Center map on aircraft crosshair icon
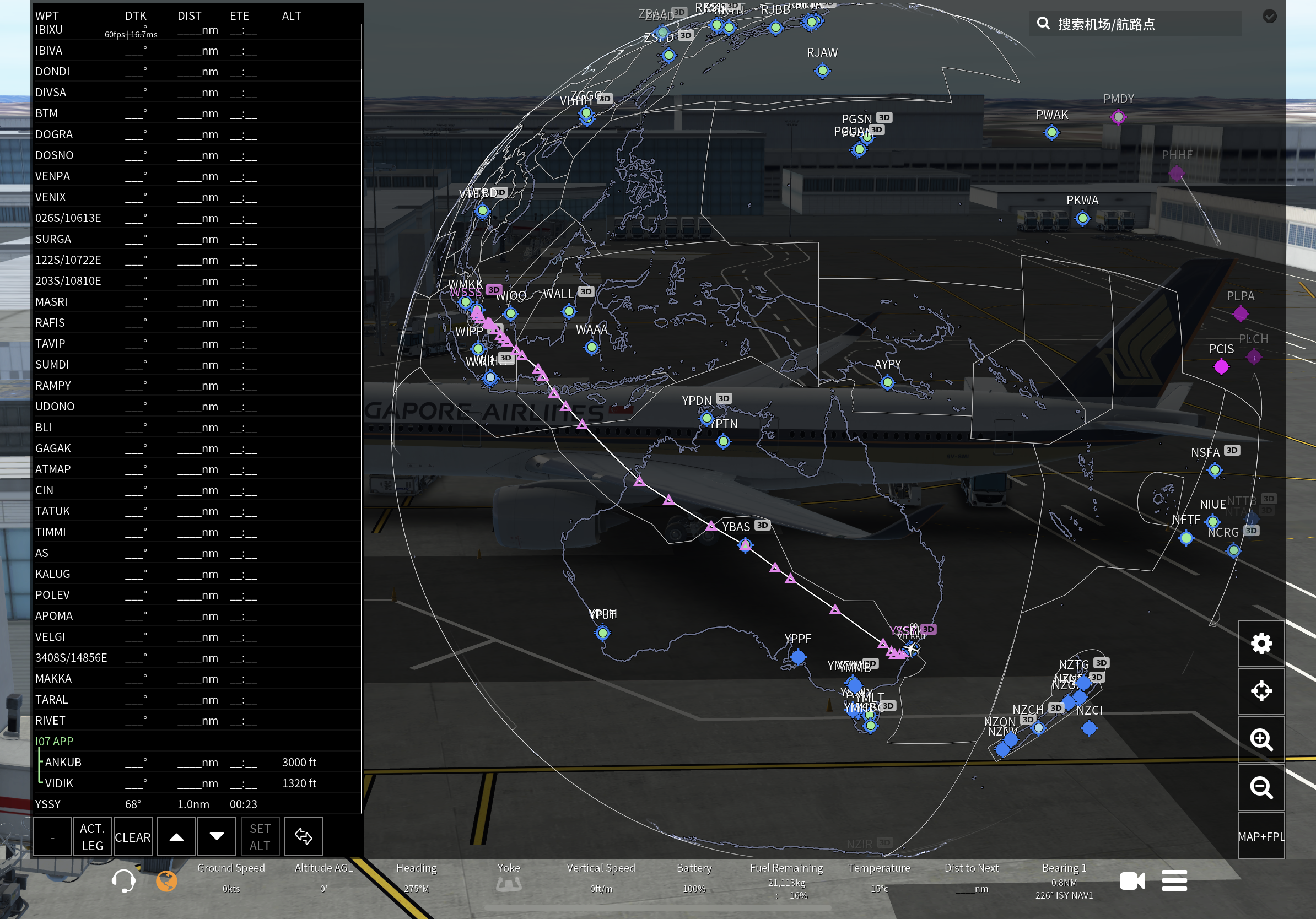1316x919 pixels. [1261, 691]
